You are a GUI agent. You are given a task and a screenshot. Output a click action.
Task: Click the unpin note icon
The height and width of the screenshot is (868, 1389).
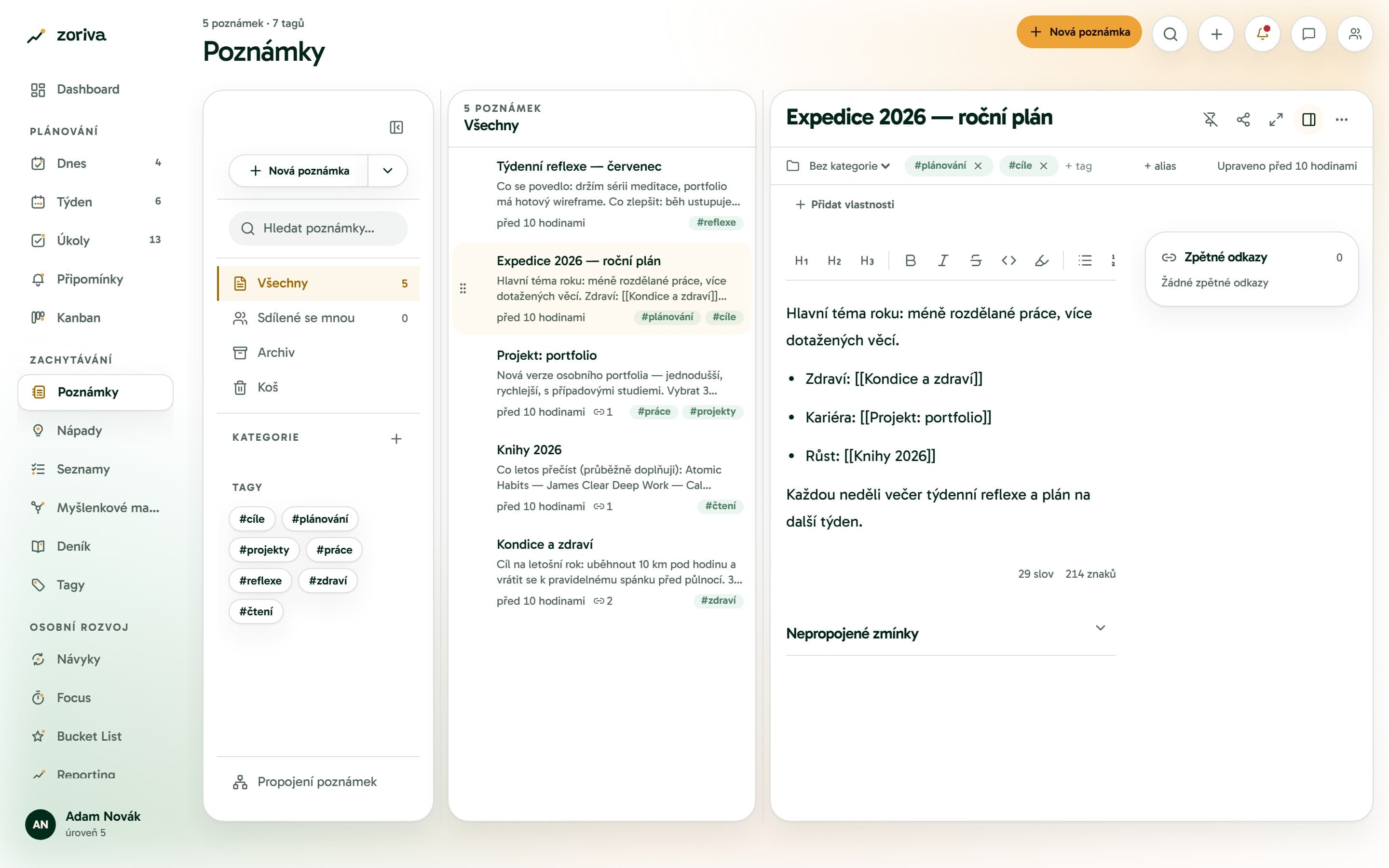tap(1210, 120)
